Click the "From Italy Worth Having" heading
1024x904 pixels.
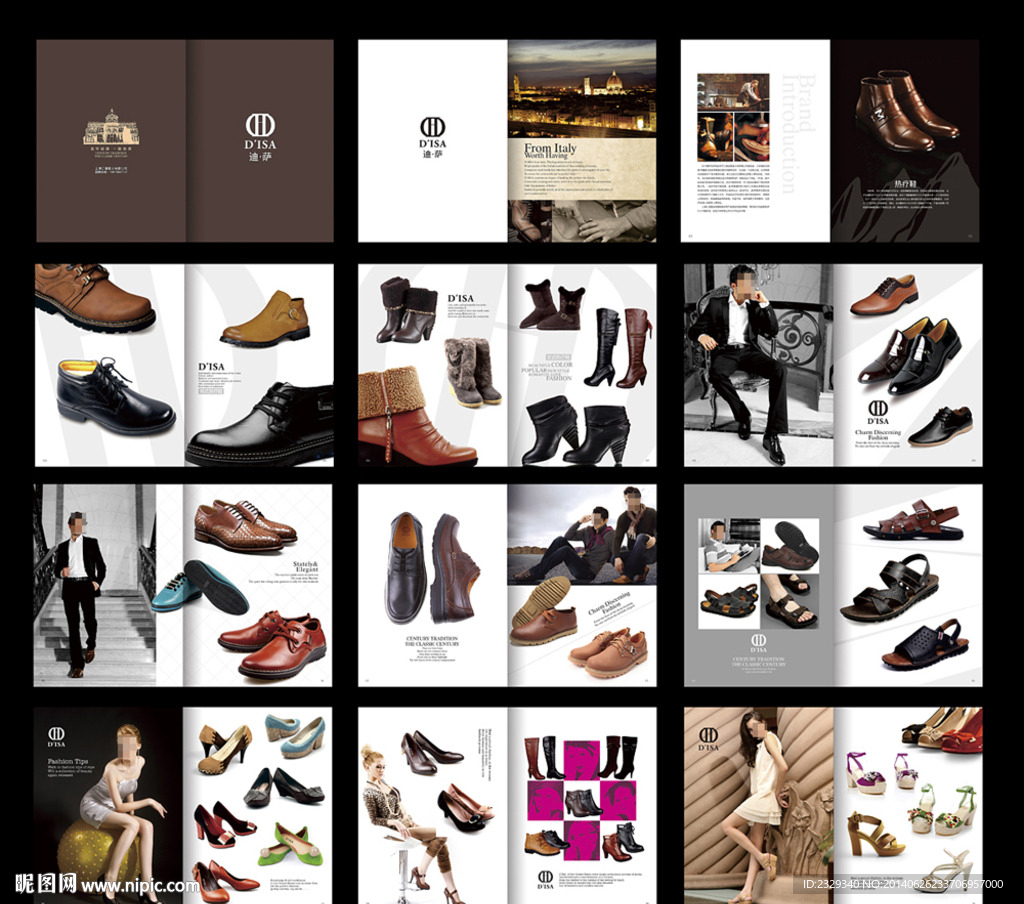550,152
